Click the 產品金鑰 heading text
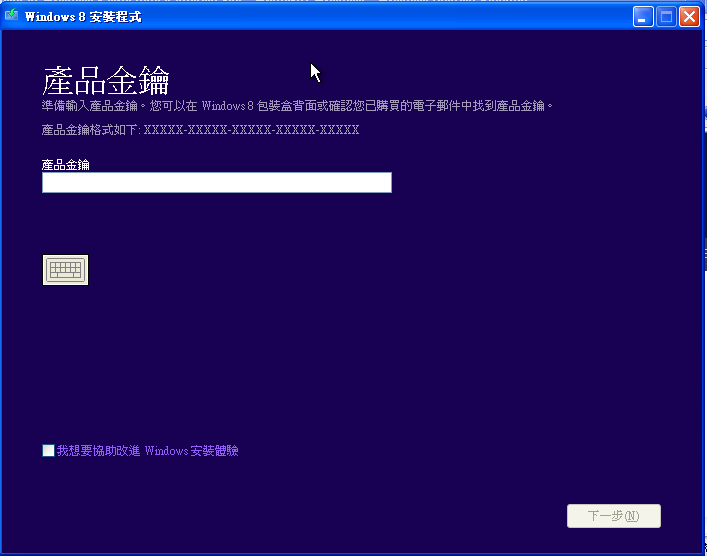The image size is (707, 556). [106, 80]
